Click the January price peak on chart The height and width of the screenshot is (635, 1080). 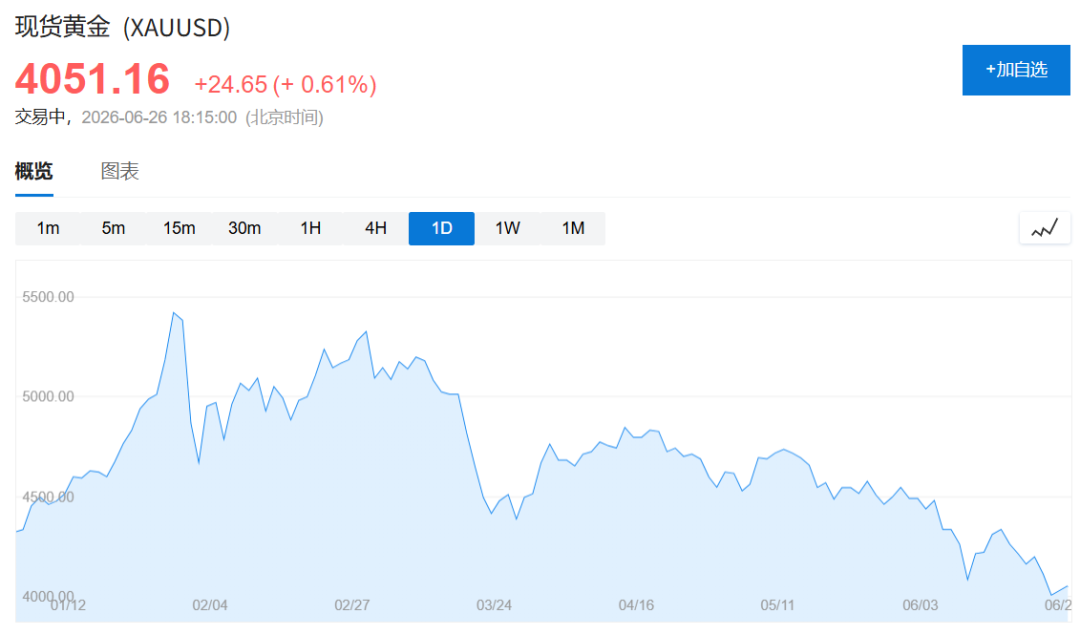(x=174, y=313)
